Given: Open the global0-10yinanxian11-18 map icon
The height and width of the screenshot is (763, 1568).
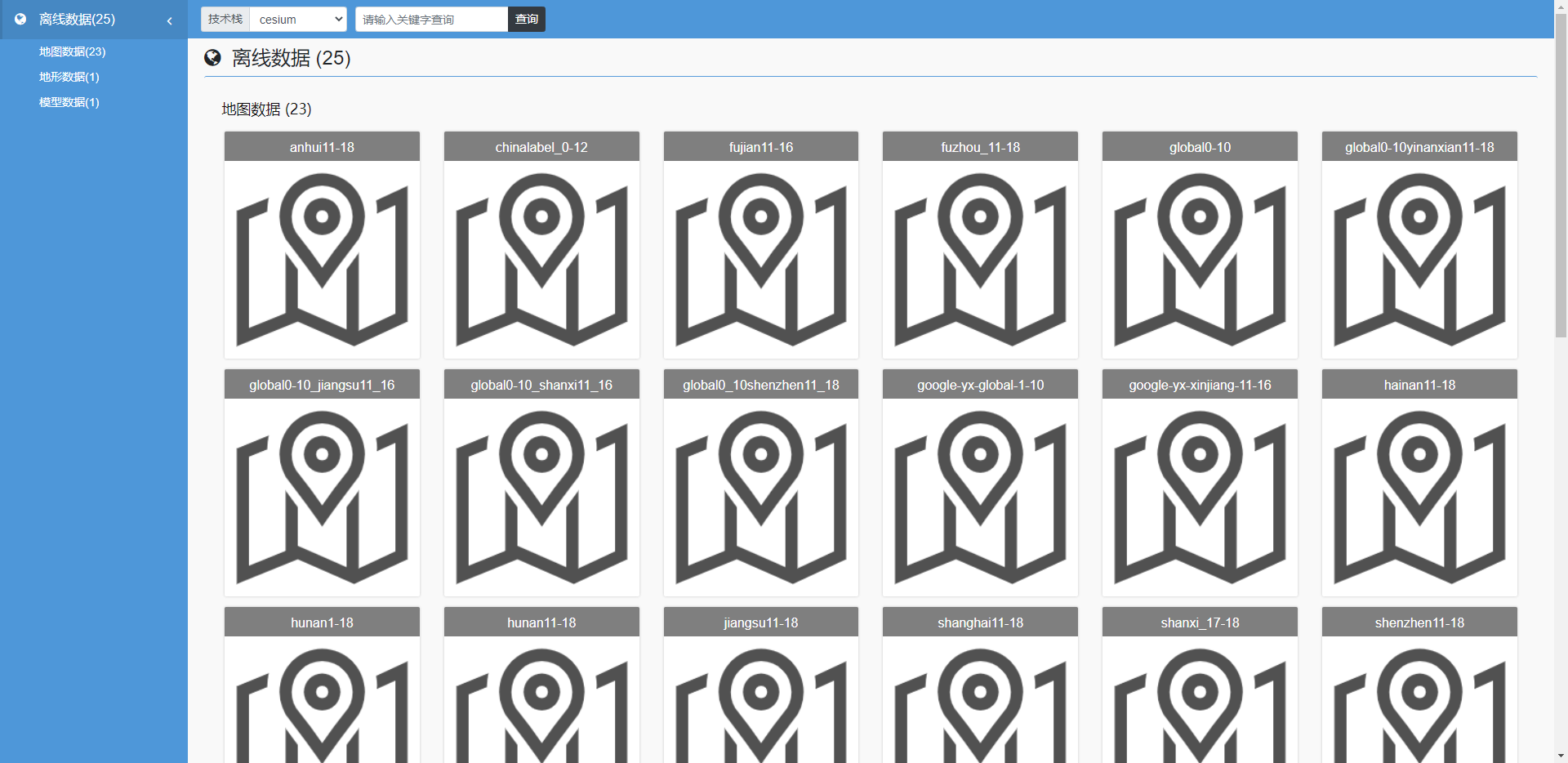Looking at the screenshot, I should (x=1419, y=260).
